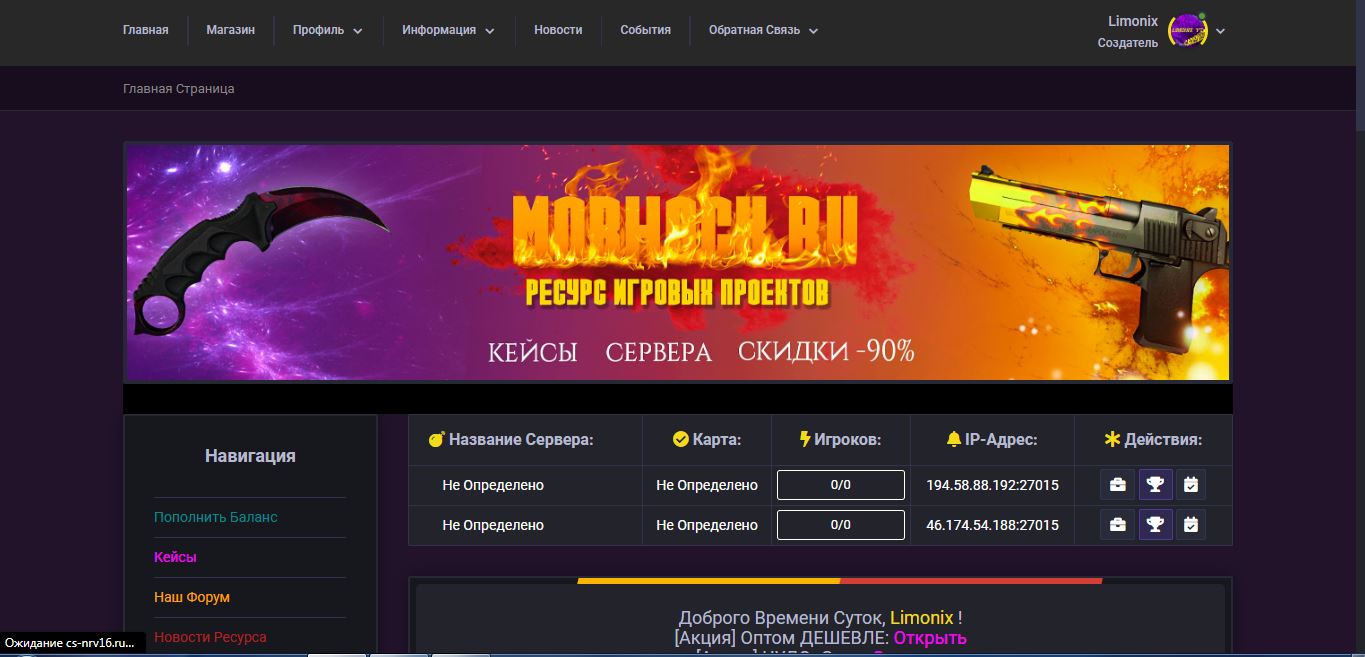Open the Кейсы sidebar link
Screen dimensions: 1365x657
(175, 557)
